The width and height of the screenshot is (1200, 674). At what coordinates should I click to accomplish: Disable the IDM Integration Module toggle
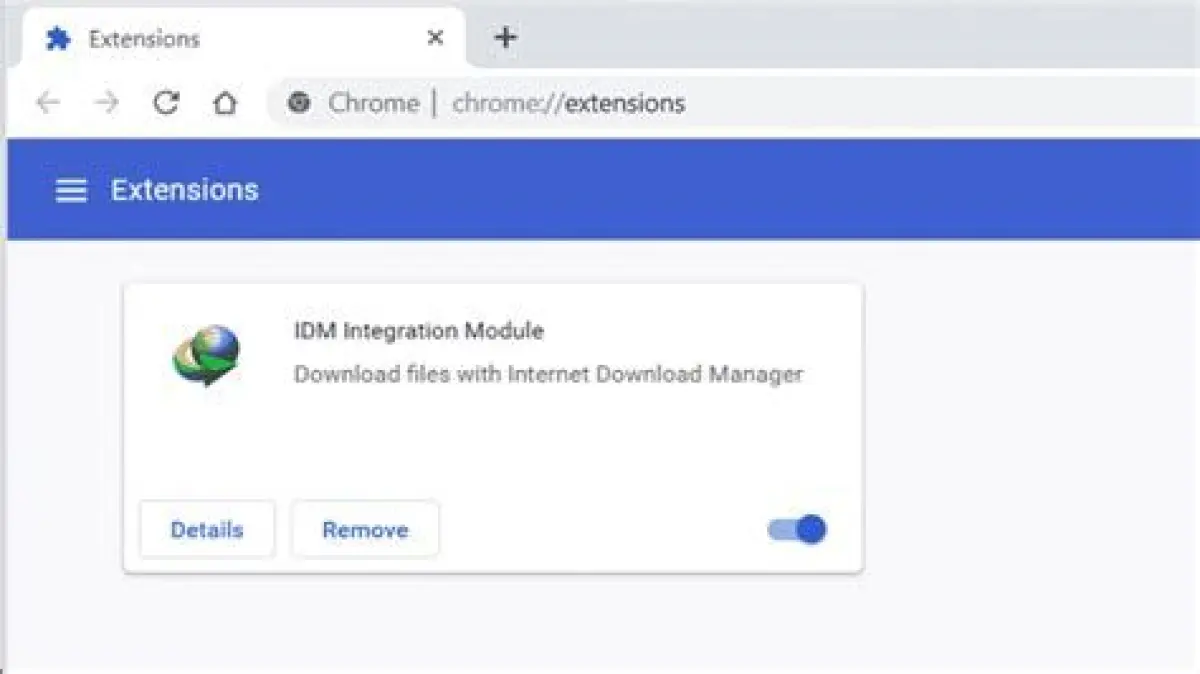coord(798,529)
